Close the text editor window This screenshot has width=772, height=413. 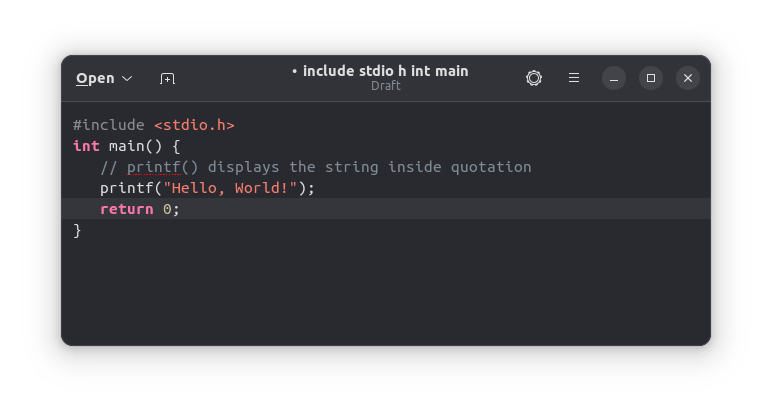[687, 78]
